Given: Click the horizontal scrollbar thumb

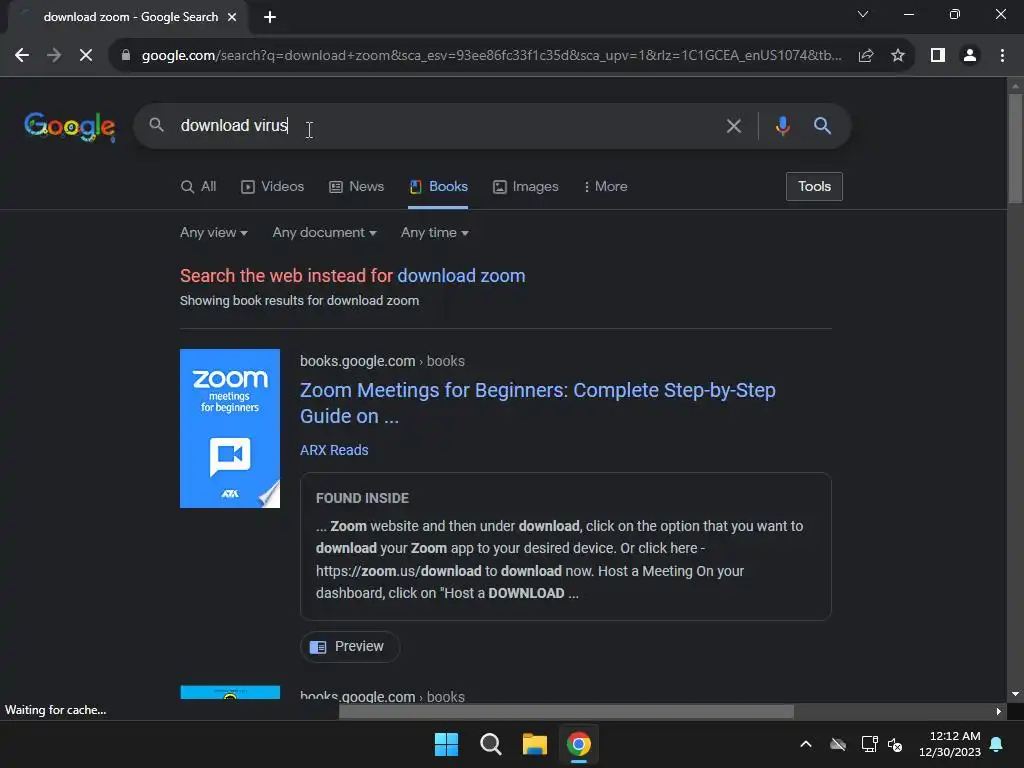Looking at the screenshot, I should 566,711.
